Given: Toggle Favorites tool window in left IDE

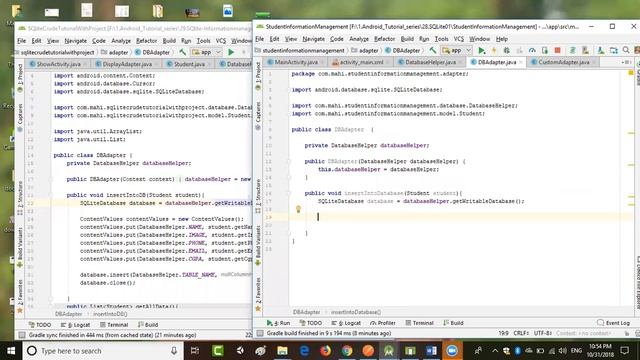Looking at the screenshot, I should click(20, 296).
